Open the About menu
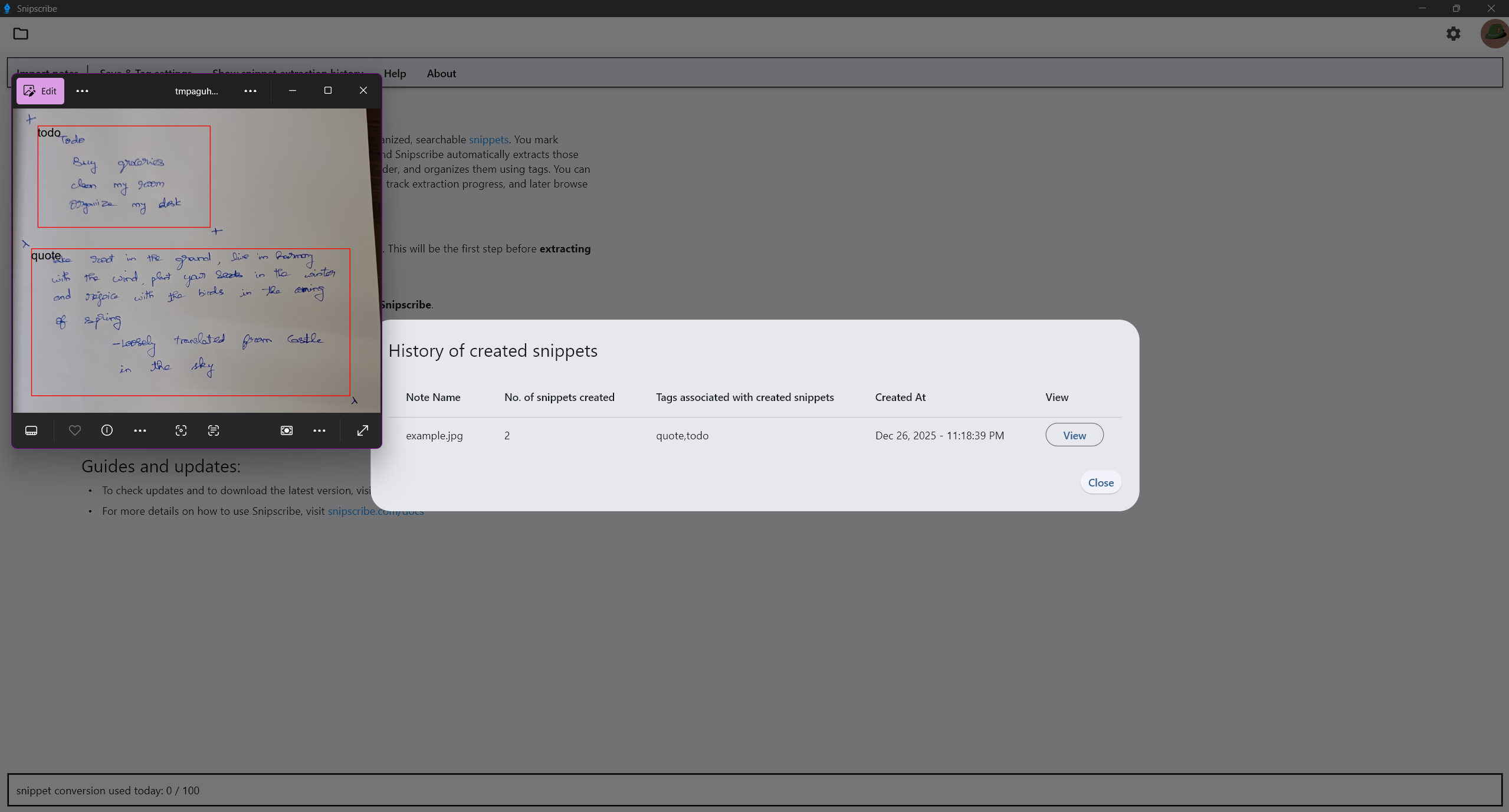The image size is (1509, 812). point(441,73)
